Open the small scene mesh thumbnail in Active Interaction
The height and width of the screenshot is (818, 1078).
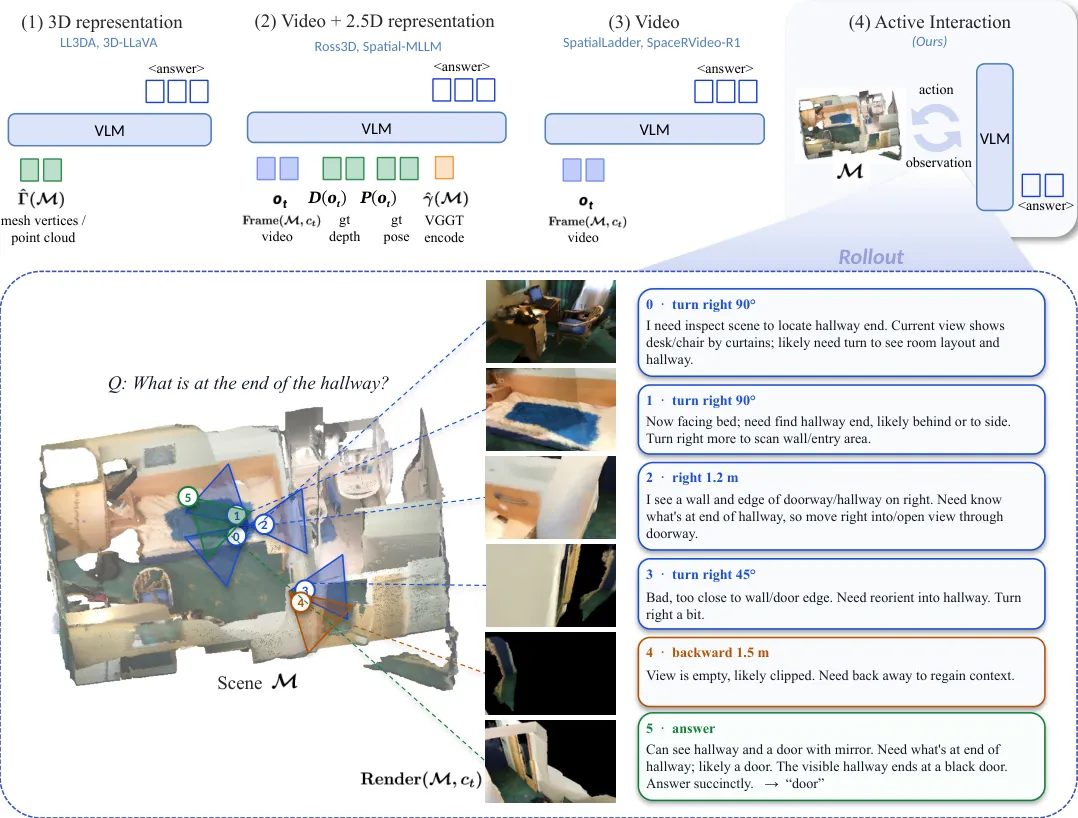tap(848, 126)
